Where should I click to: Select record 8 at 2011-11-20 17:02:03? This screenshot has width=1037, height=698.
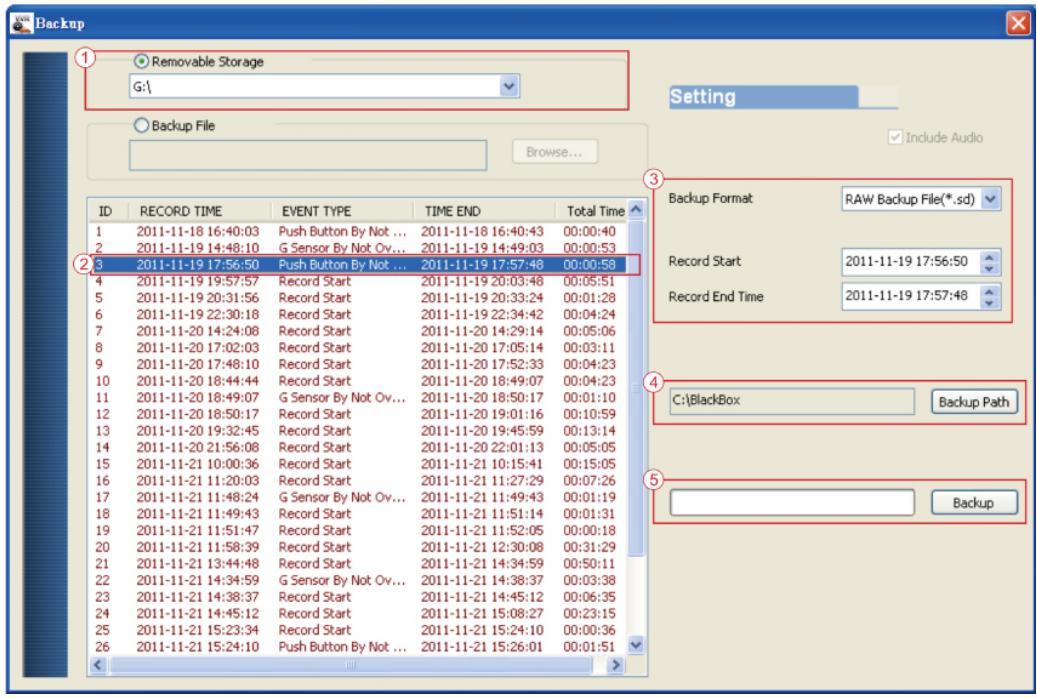coord(358,347)
